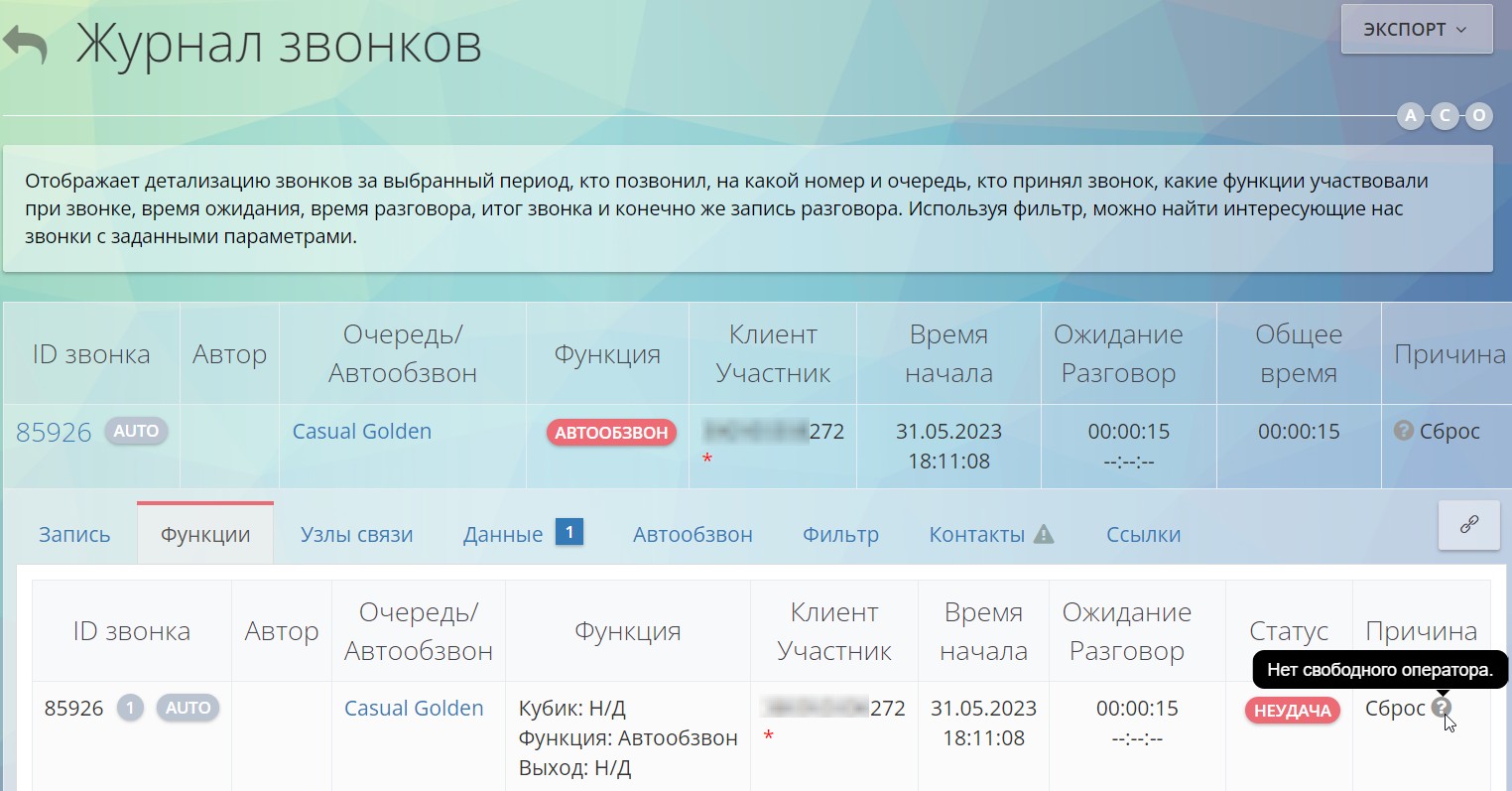This screenshot has width=1512, height=791.
Task: Select the Функции tab
Action: (x=205, y=535)
